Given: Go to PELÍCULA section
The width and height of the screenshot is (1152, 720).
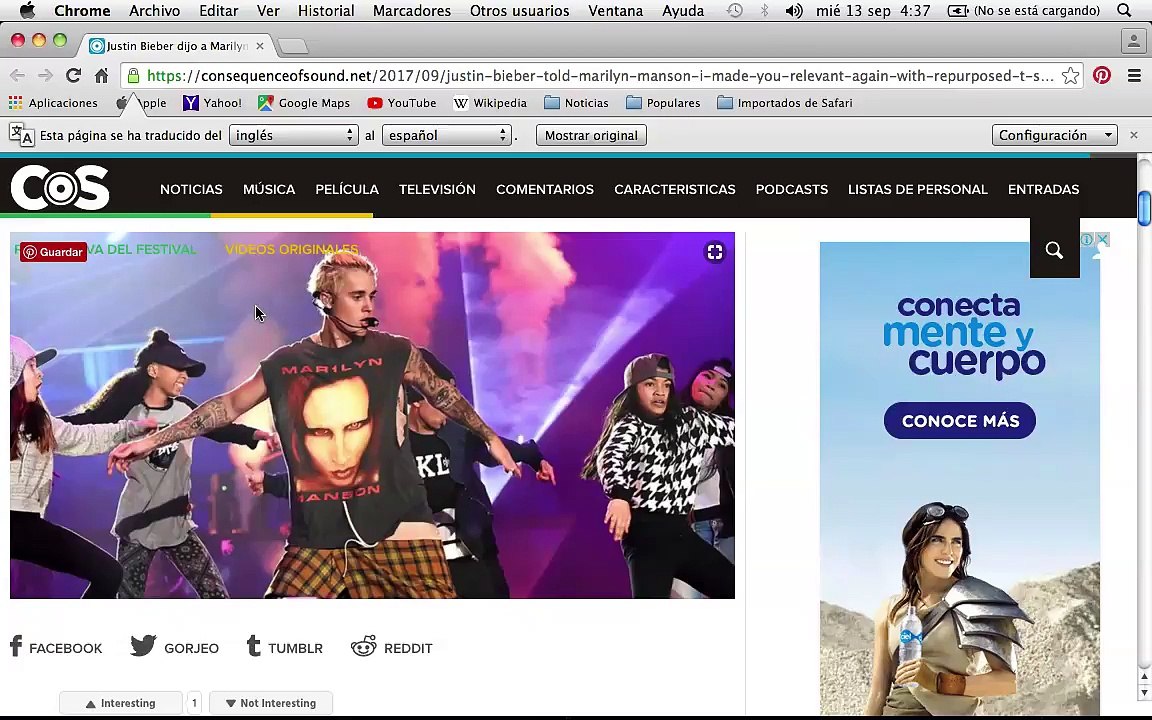Looking at the screenshot, I should tap(347, 189).
